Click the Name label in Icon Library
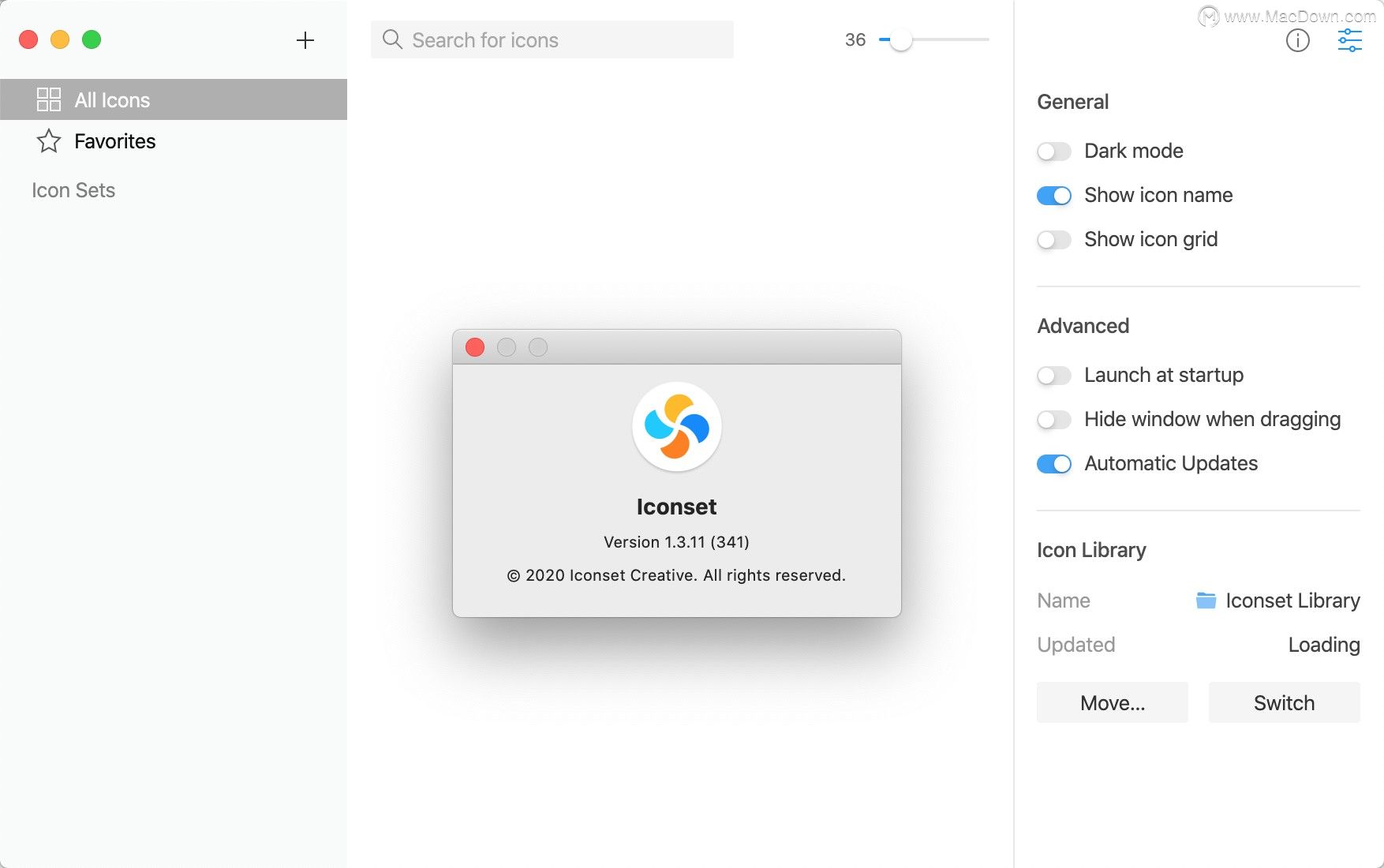 point(1064,600)
